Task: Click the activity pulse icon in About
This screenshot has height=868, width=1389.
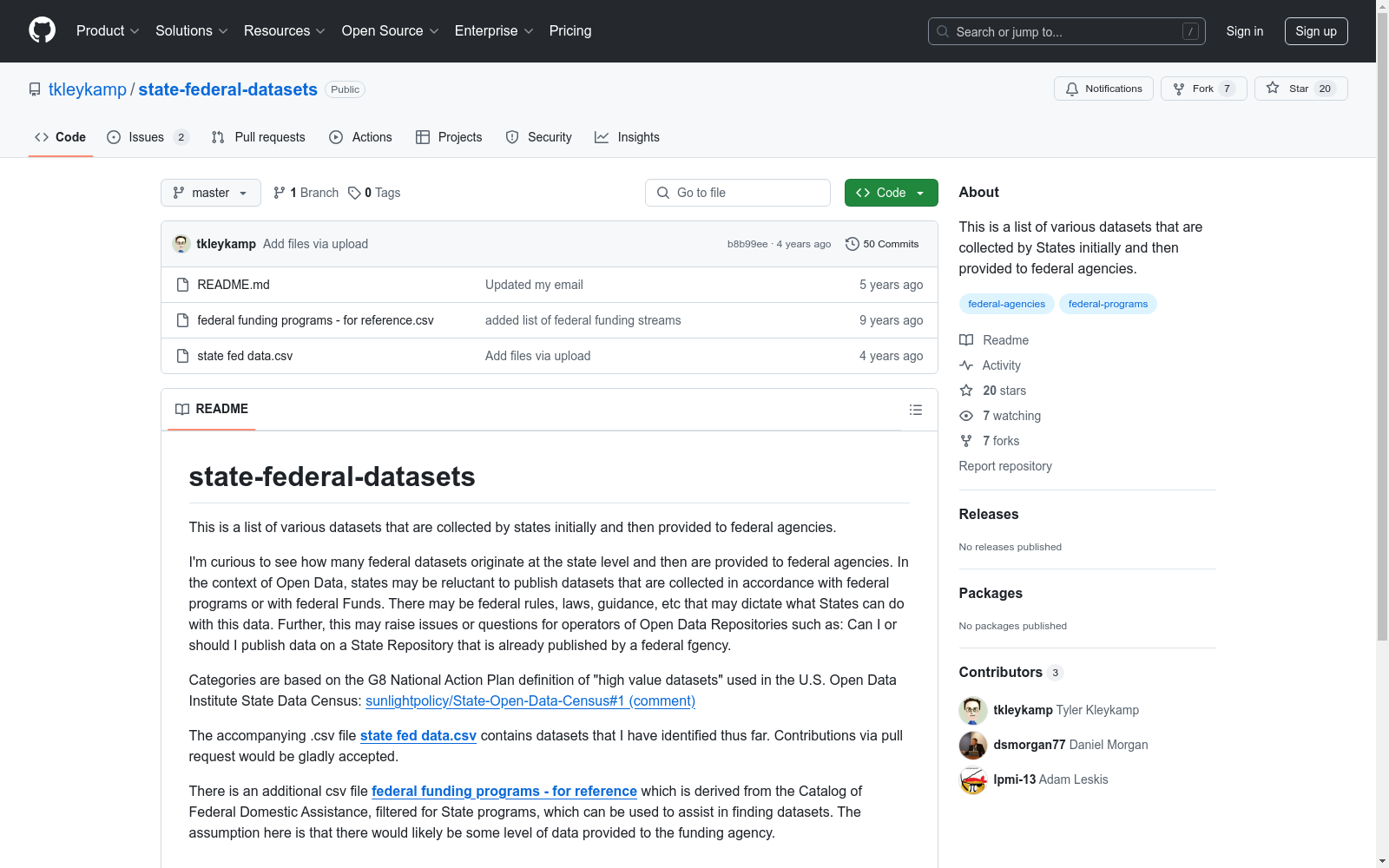Action: 966,365
